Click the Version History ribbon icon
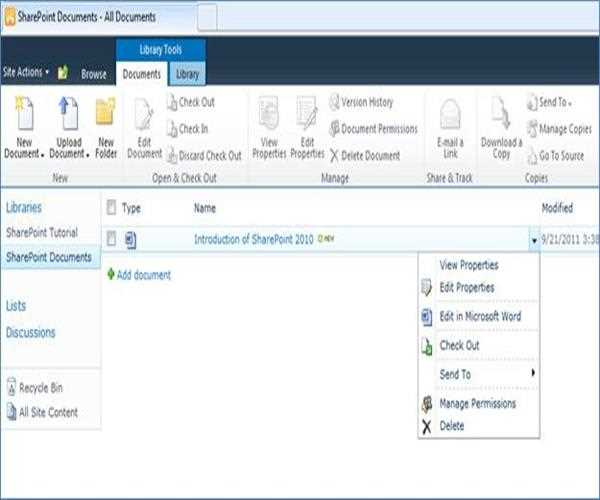Viewport: 600px width, 500px height. [335, 102]
